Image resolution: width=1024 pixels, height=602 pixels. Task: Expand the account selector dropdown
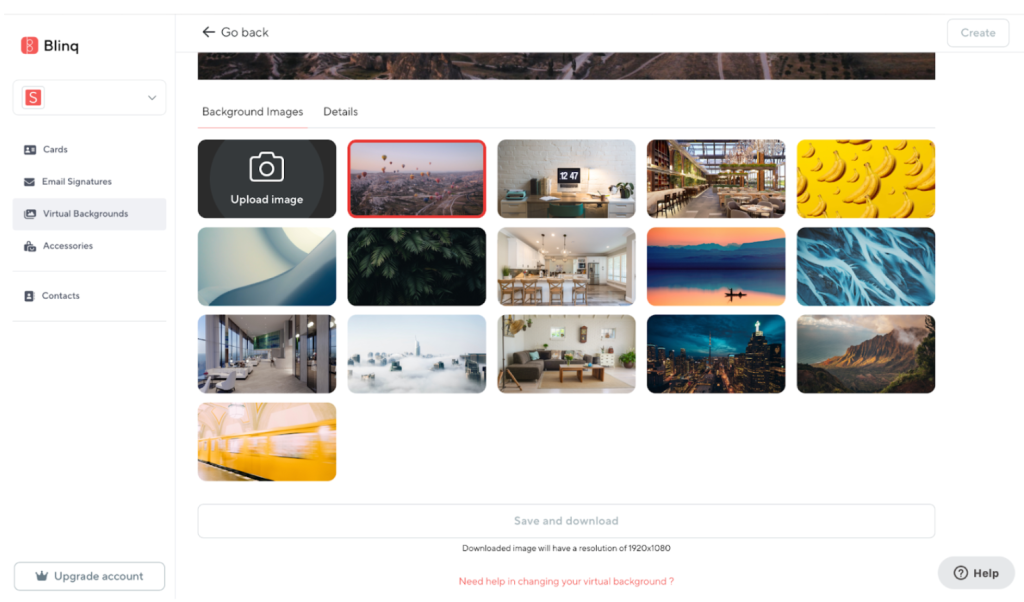(151, 98)
